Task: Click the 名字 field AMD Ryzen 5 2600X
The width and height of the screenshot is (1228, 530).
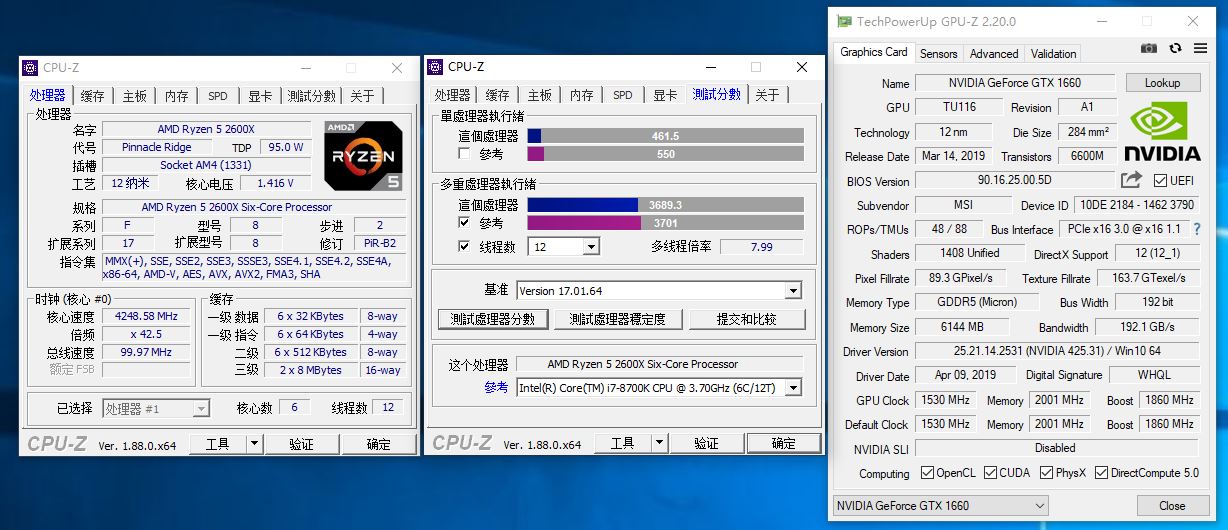Action: click(206, 129)
